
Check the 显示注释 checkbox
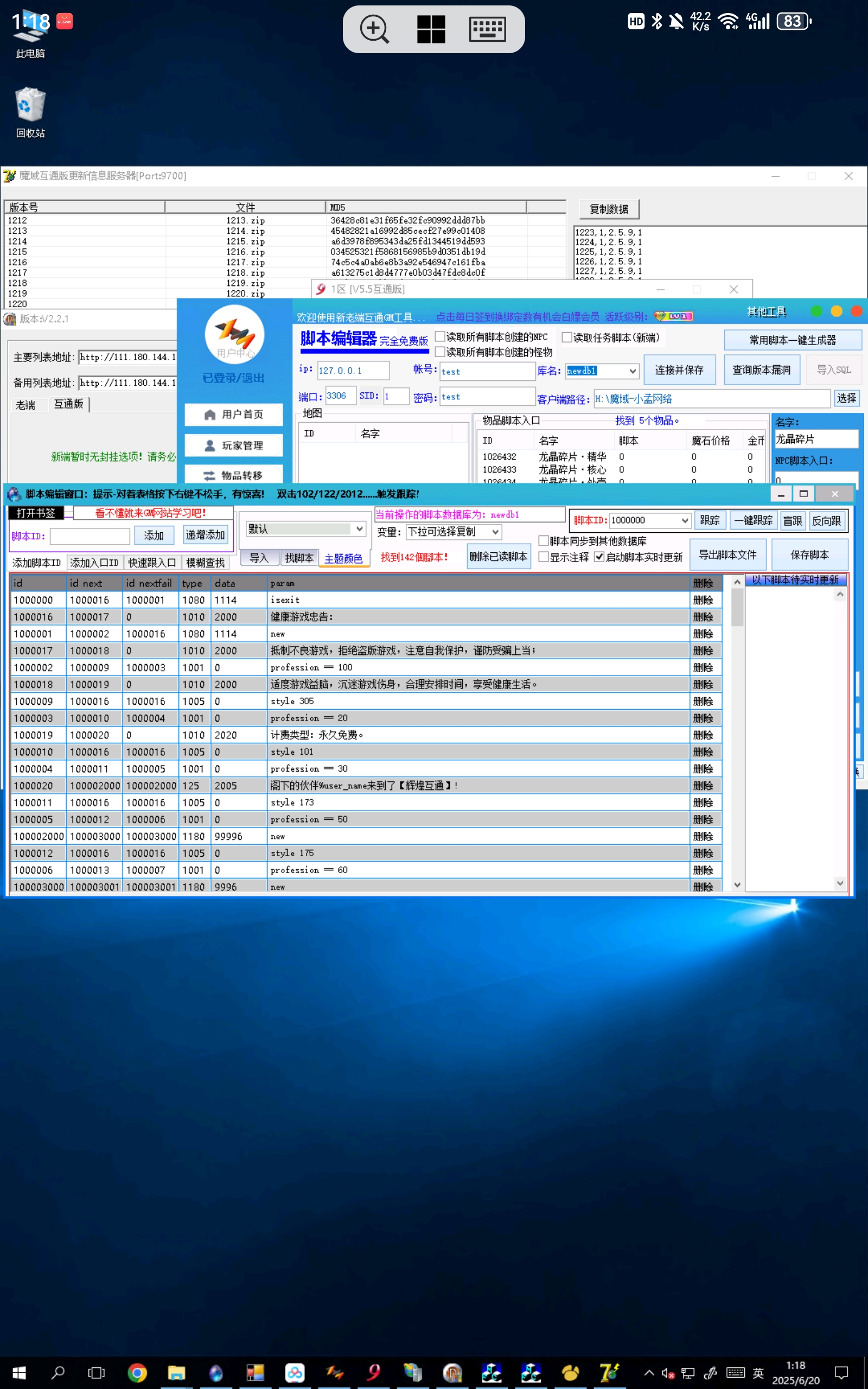(543, 557)
